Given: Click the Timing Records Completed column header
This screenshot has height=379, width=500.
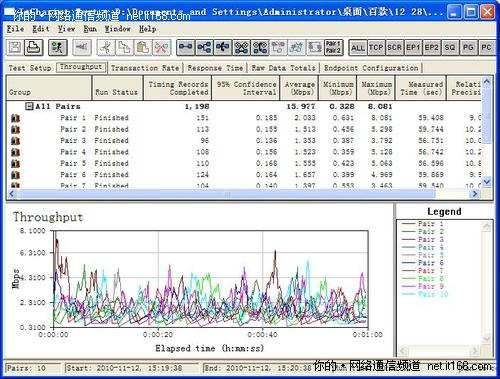Looking at the screenshot, I should click(x=178, y=88).
